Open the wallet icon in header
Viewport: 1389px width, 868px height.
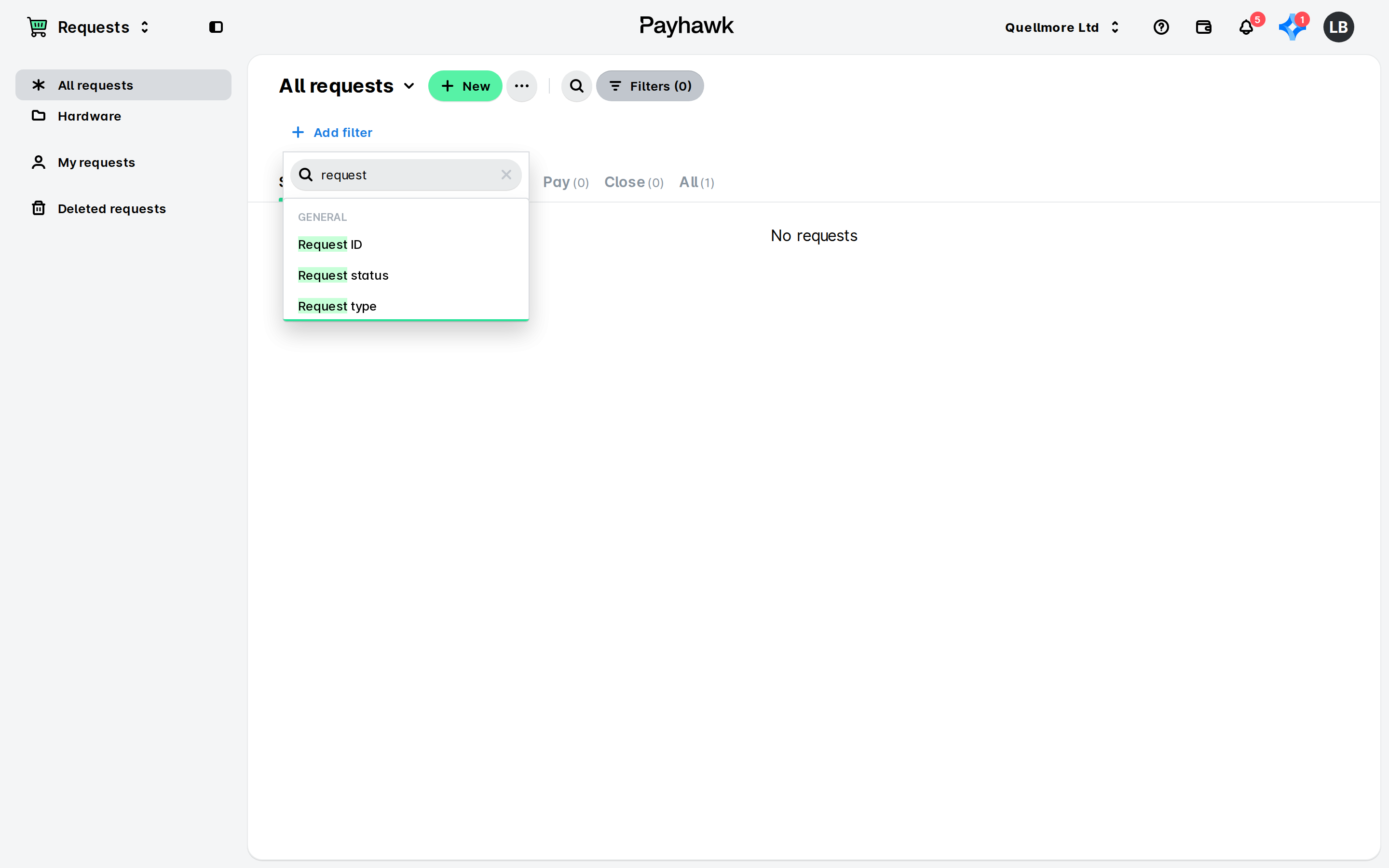point(1203,27)
